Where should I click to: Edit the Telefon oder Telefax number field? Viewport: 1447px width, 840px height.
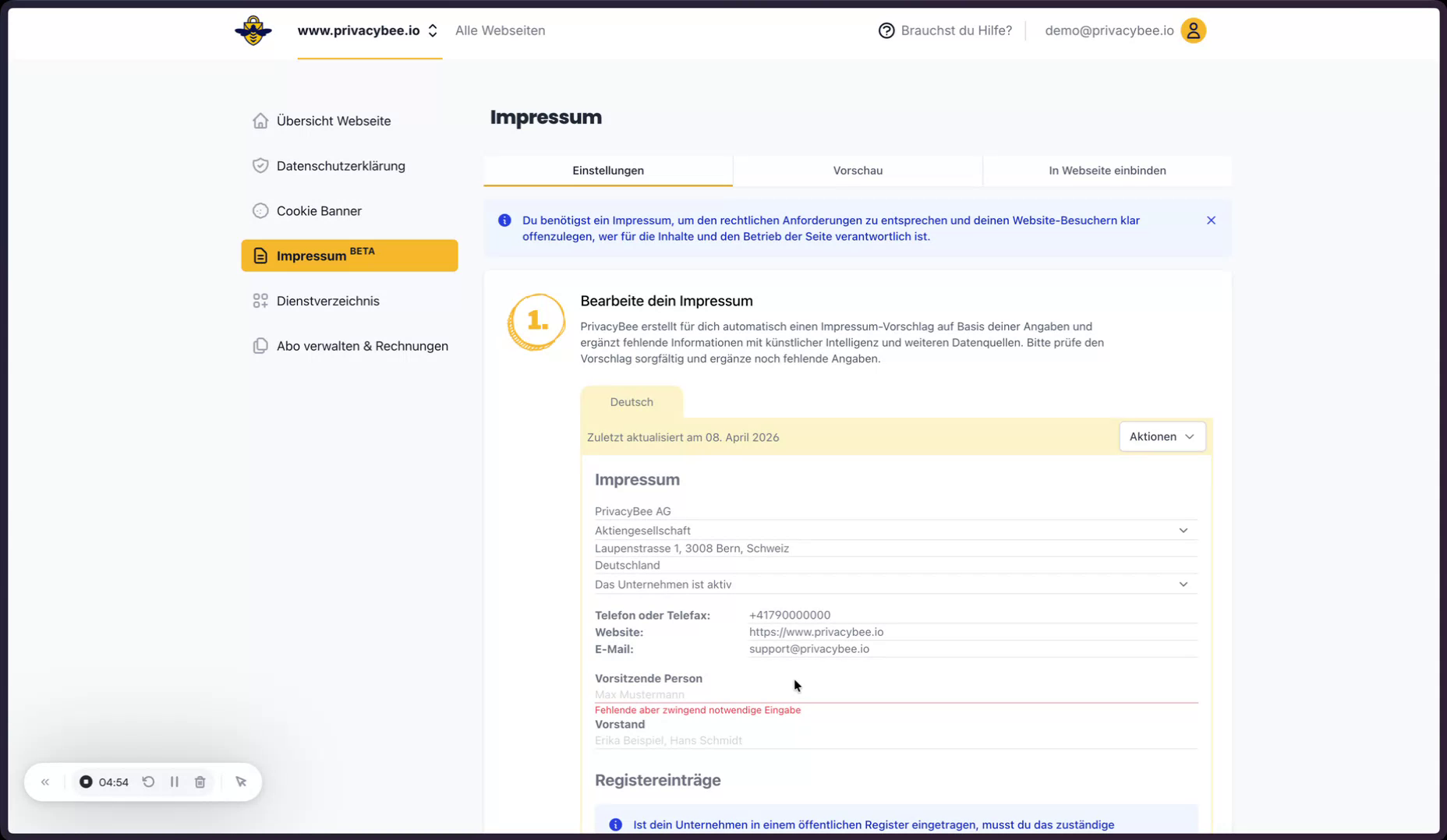coord(973,615)
